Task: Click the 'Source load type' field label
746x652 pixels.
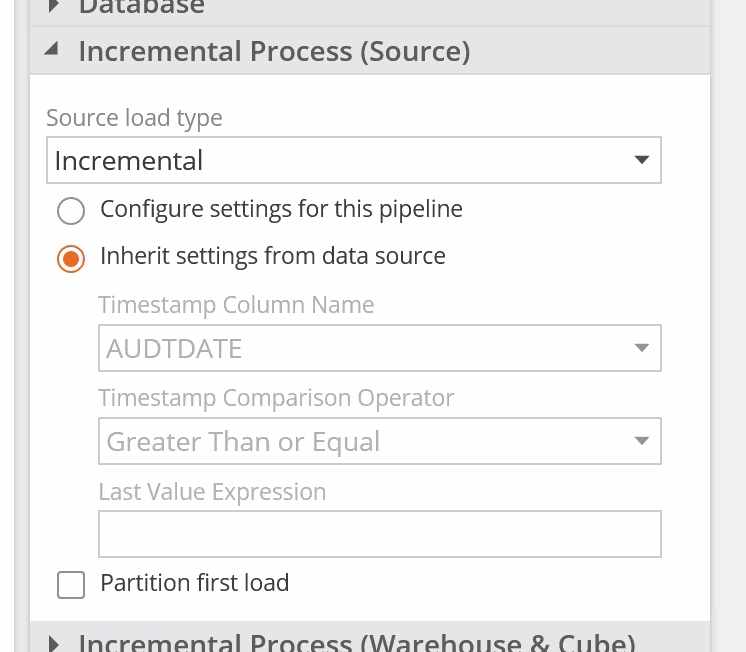Action: pos(134,118)
